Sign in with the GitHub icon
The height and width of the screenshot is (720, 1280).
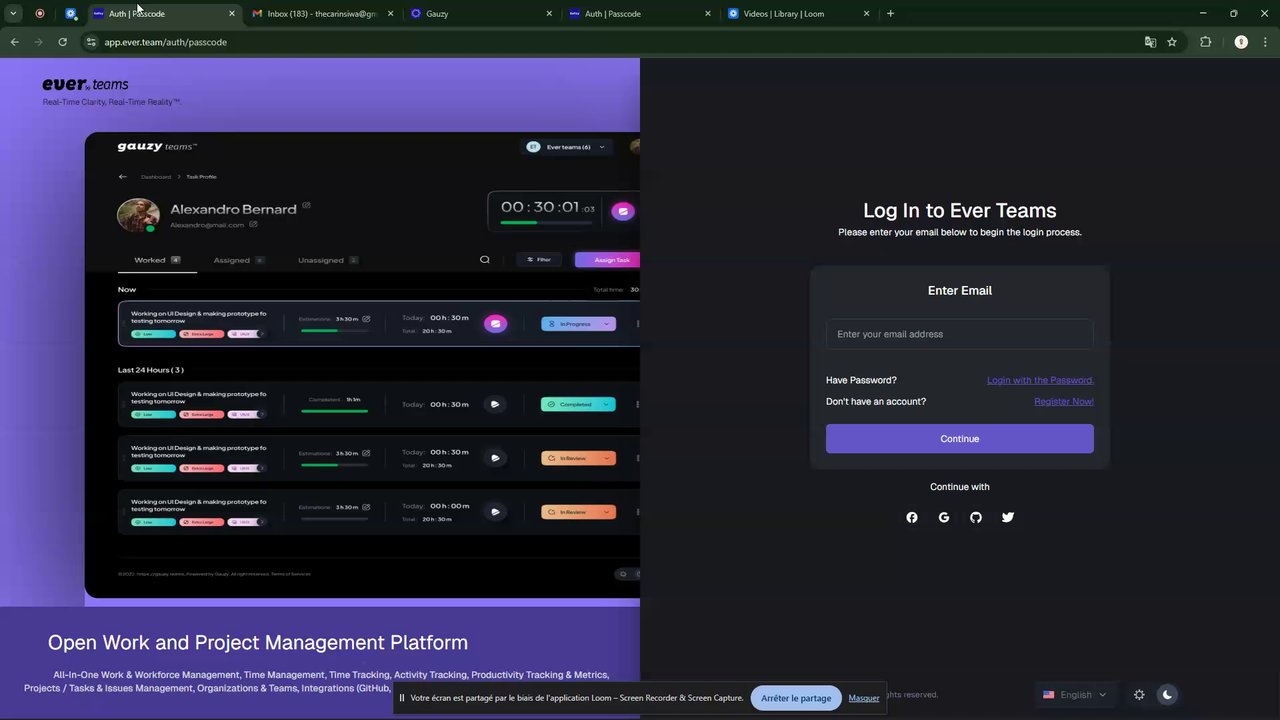click(976, 517)
